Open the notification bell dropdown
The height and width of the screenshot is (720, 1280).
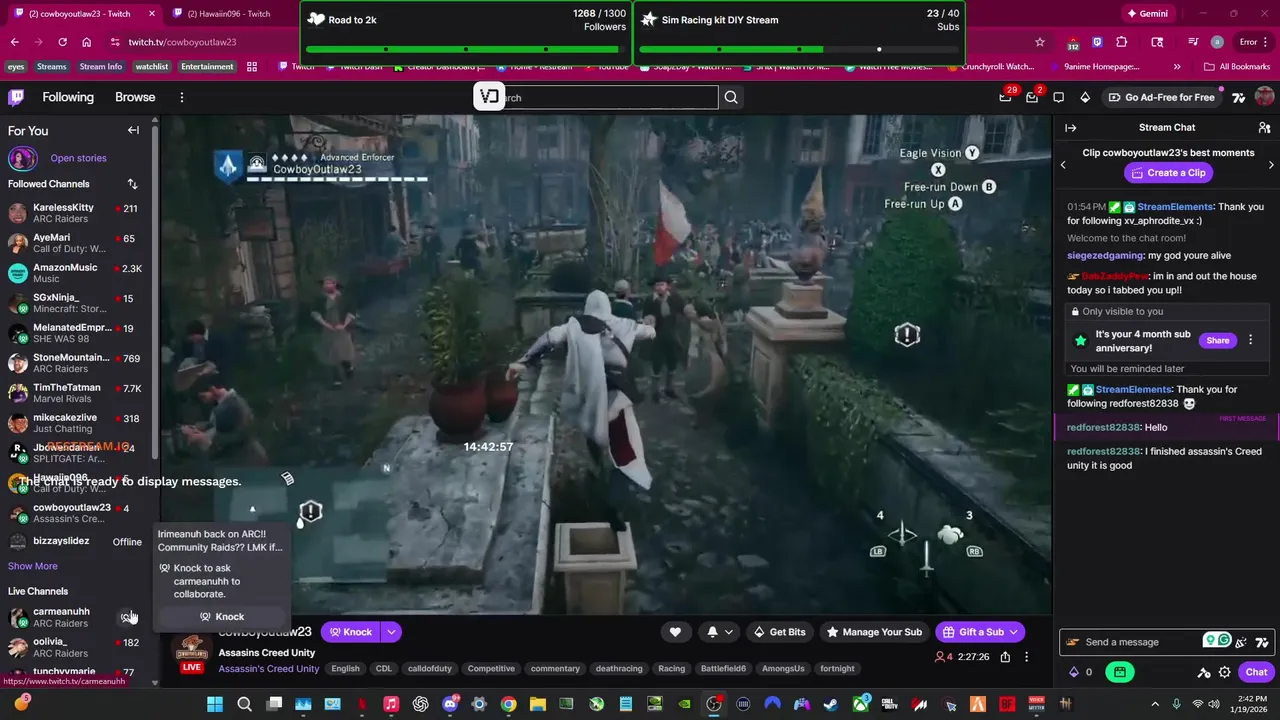coord(719,632)
